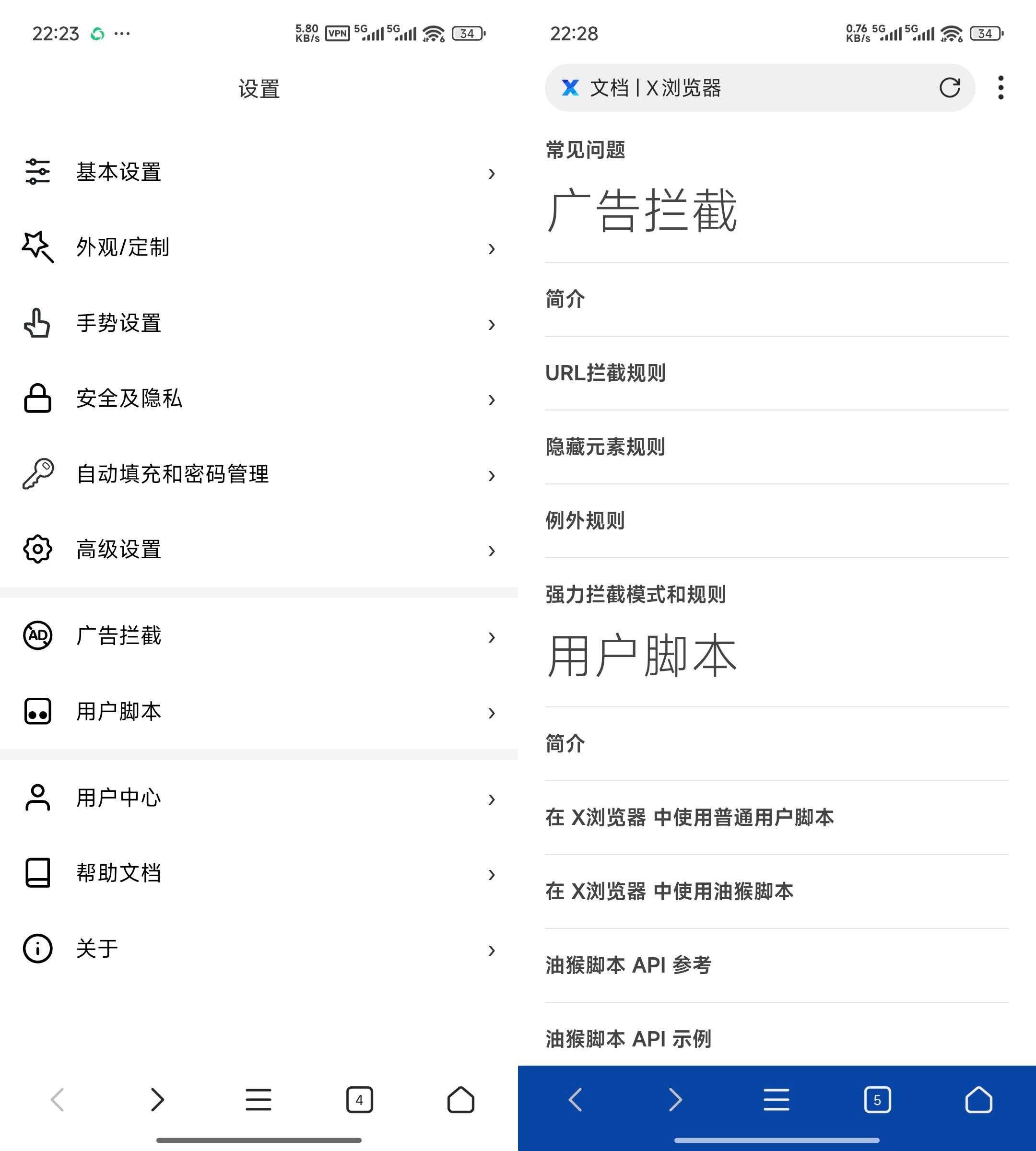Open the 高级设置 menu entry
This screenshot has width=1036, height=1151.
click(259, 549)
